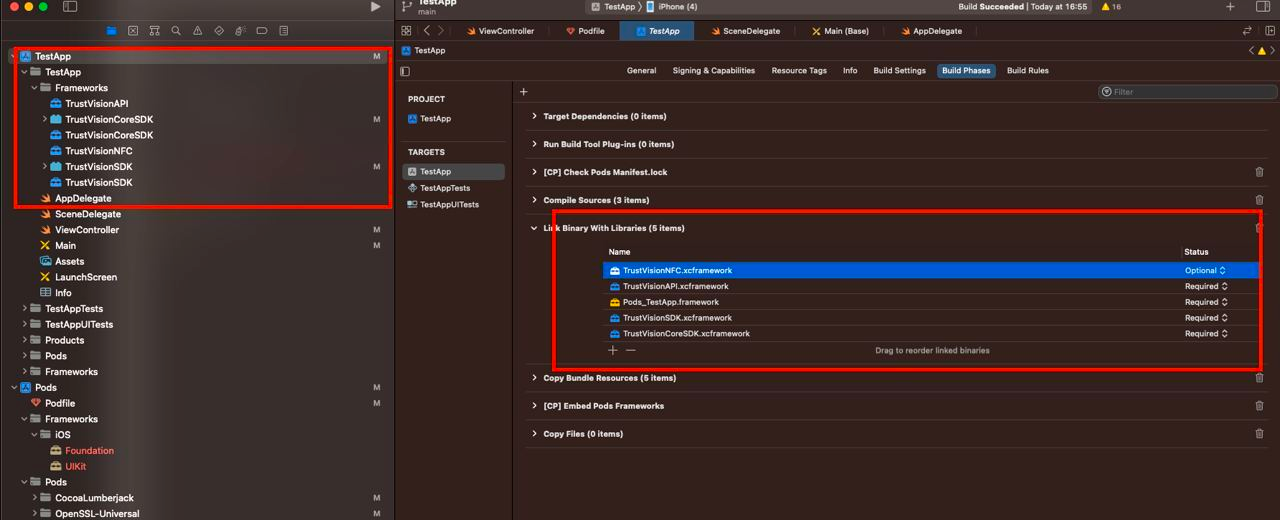
Task: Open the SceneDelegate editor tab
Action: click(745, 31)
